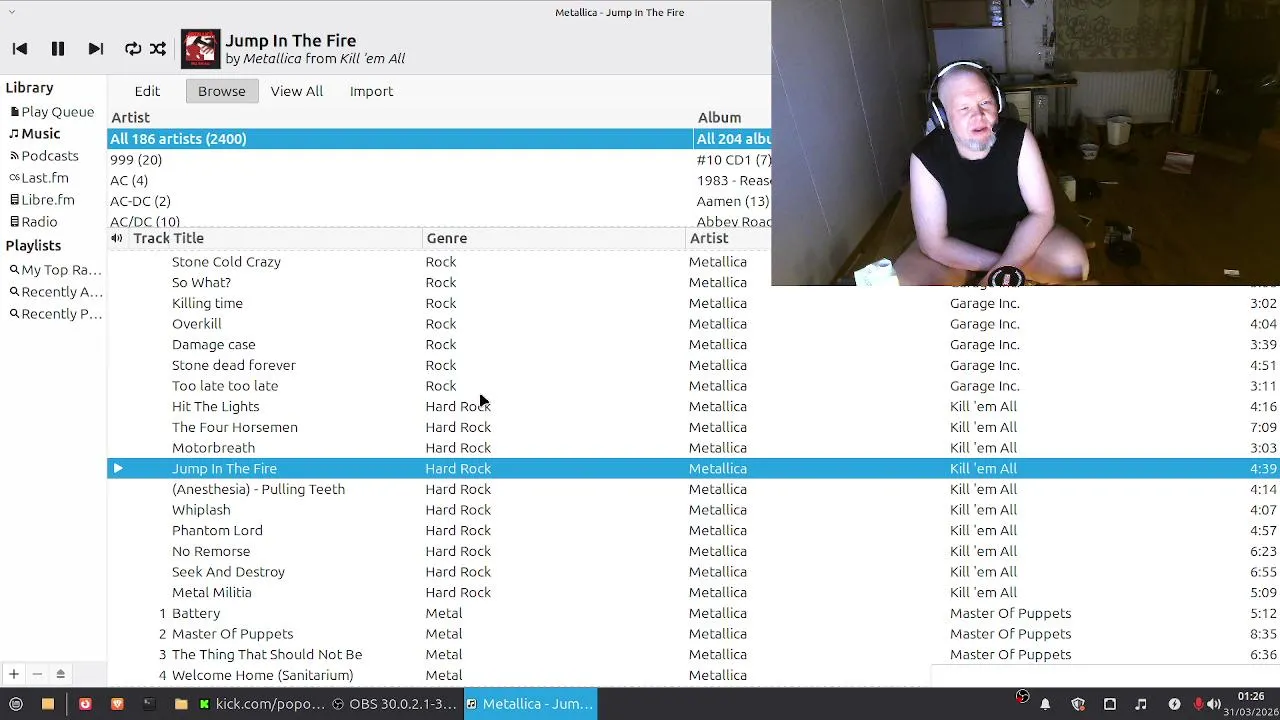Select the track The Four Horsemen
Viewport: 1280px width, 720px height.
point(234,427)
